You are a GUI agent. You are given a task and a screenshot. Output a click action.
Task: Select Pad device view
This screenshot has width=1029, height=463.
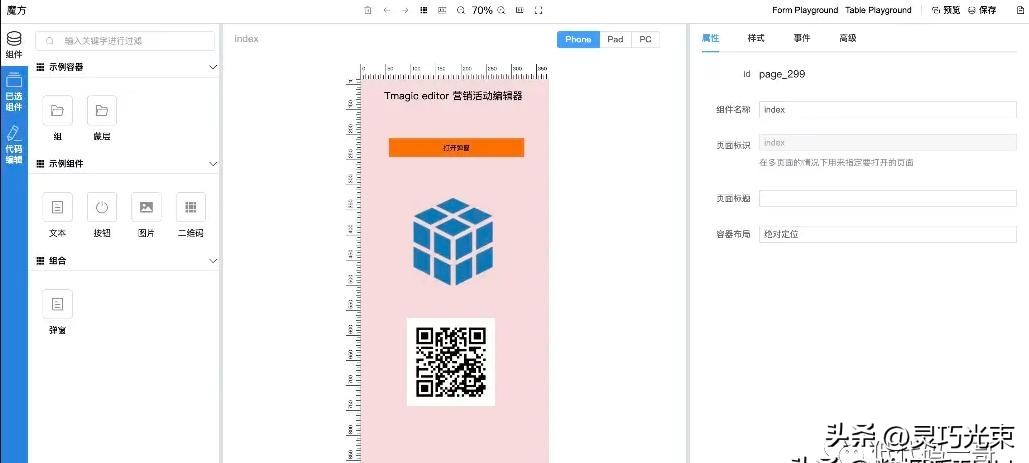[x=615, y=39]
